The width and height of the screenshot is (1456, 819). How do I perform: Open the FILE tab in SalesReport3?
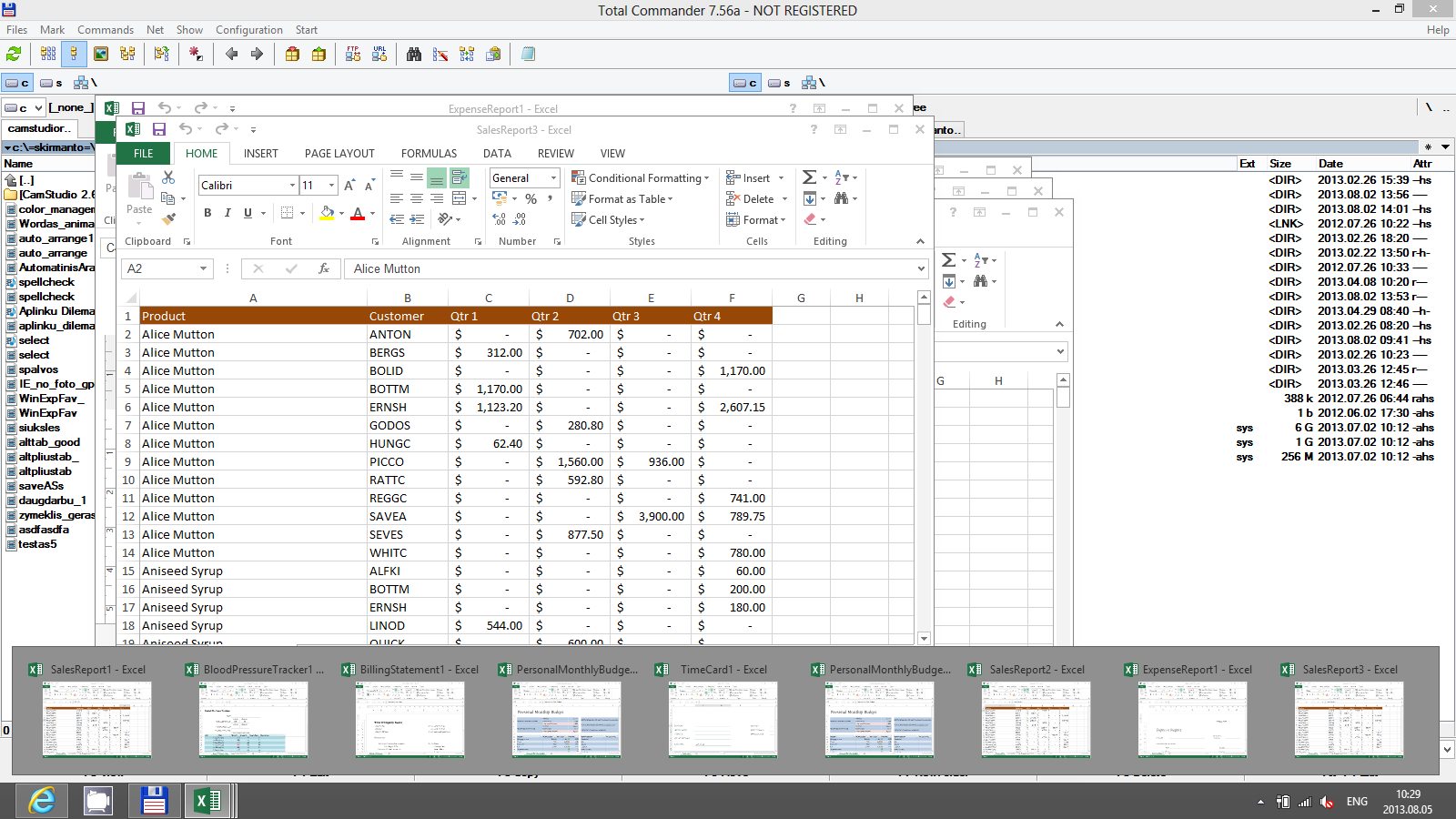click(144, 154)
